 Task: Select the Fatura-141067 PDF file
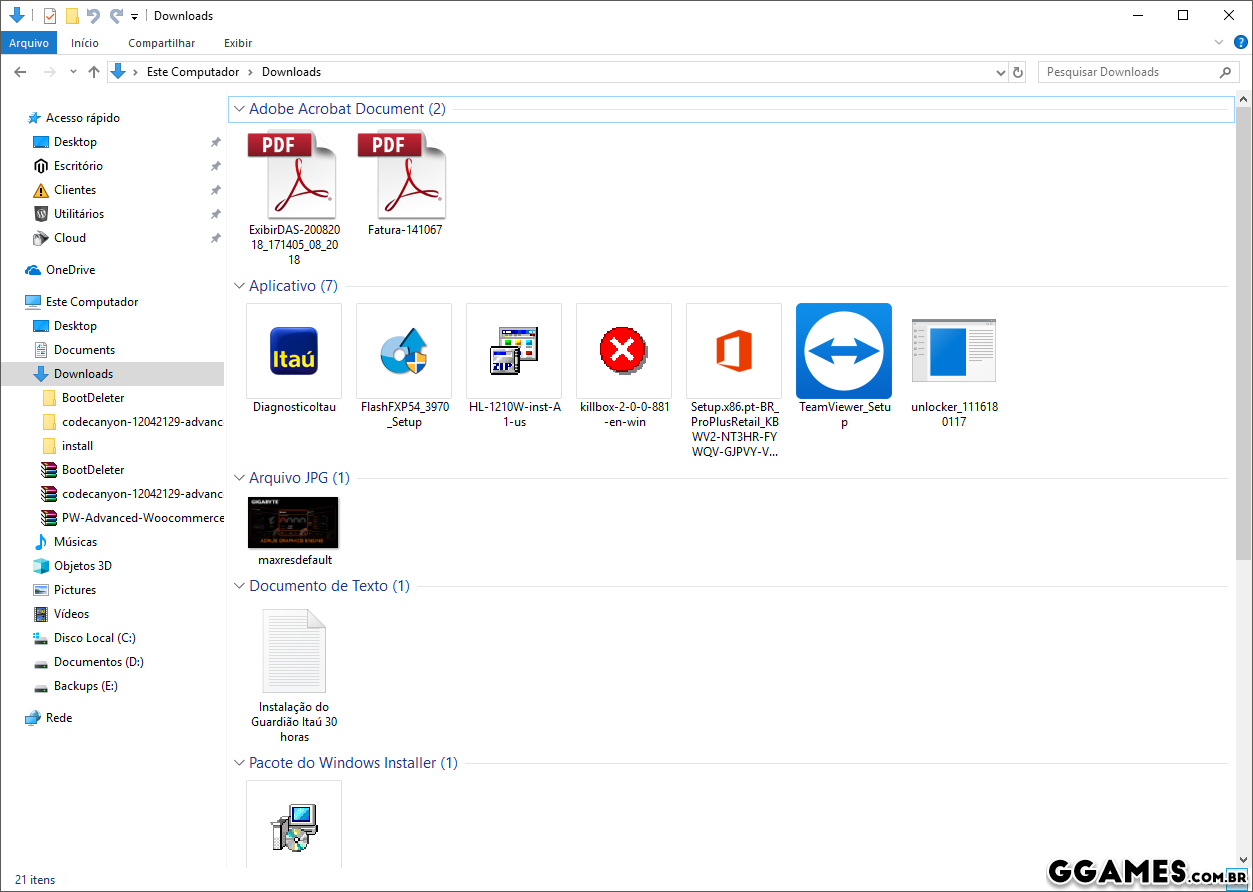pyautogui.click(x=404, y=176)
